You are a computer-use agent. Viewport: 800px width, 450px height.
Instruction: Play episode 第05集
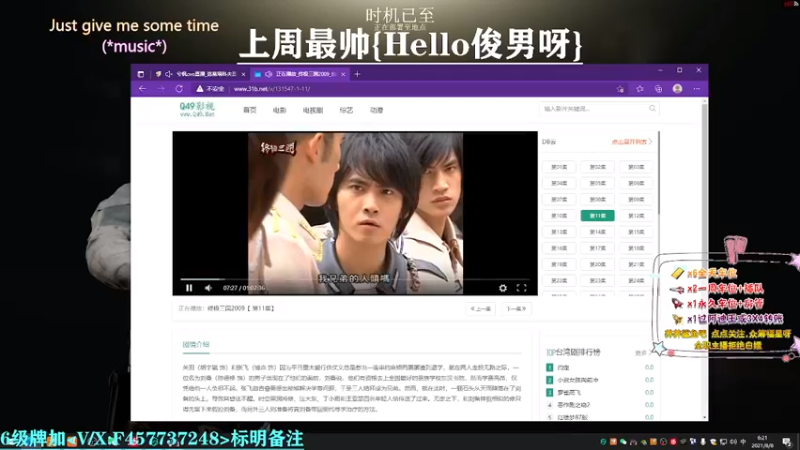[597, 183]
